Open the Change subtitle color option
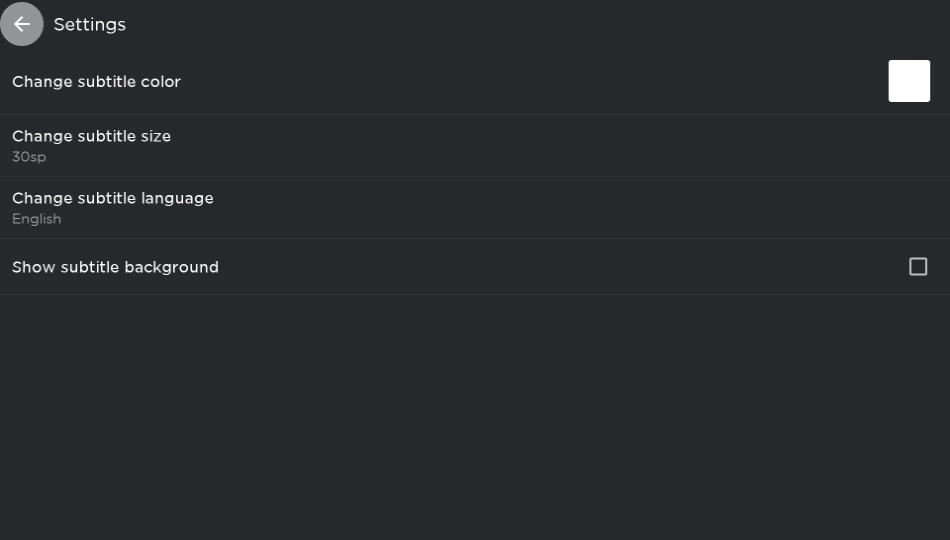Image resolution: width=950 pixels, height=540 pixels. [475, 81]
